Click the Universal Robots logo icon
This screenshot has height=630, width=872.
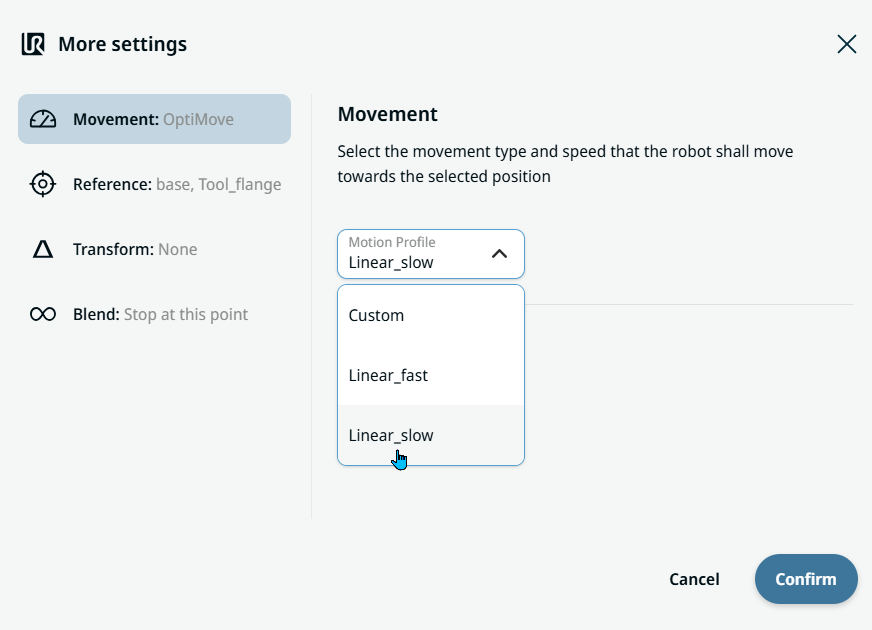coord(33,44)
